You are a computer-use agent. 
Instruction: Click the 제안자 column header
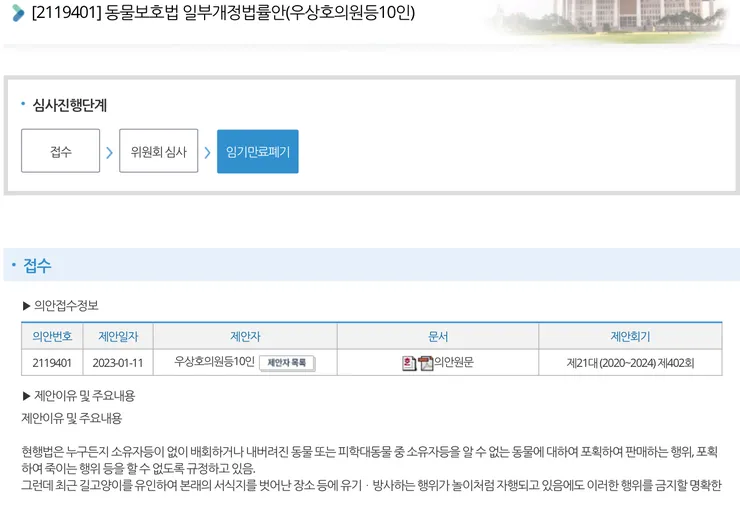(245, 336)
